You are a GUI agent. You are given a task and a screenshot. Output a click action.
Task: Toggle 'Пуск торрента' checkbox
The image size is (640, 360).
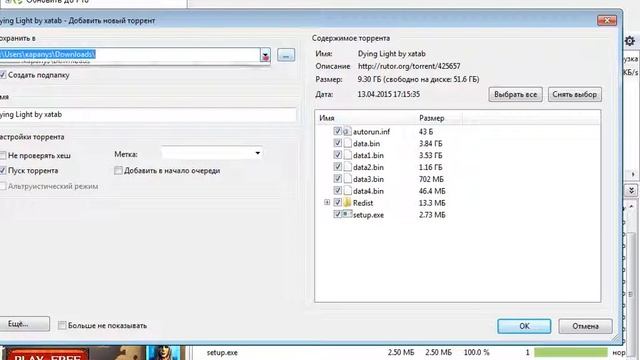click(x=3, y=171)
